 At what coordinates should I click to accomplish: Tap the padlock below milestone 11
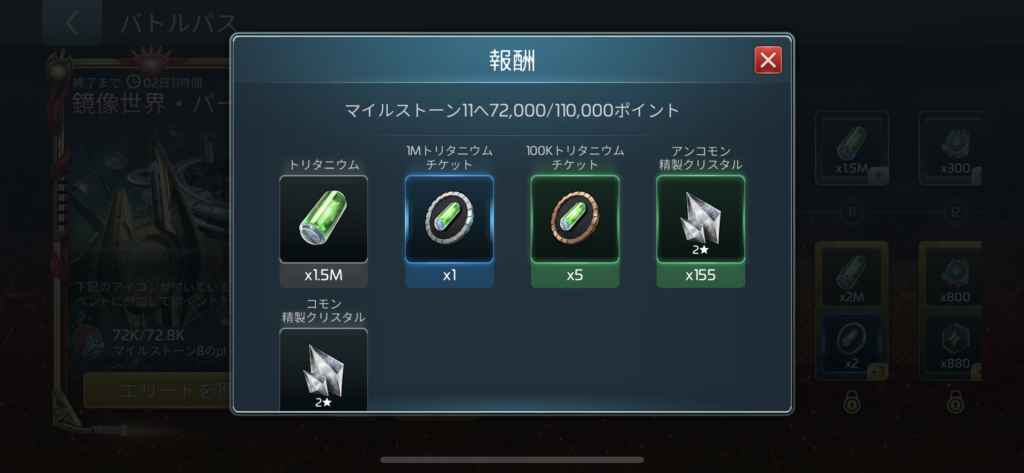(852, 401)
